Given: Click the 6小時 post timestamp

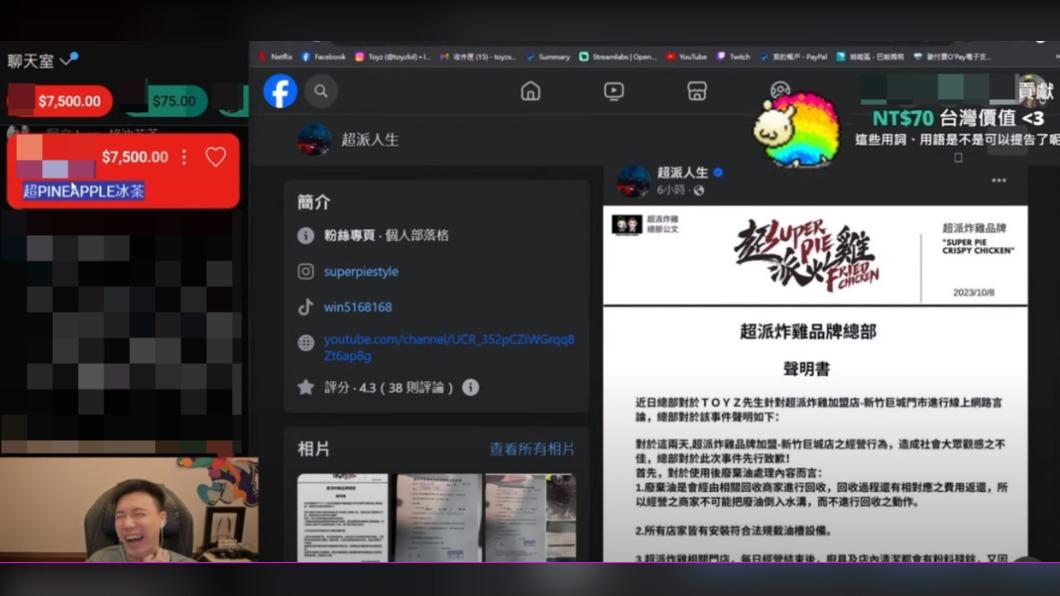Looking at the screenshot, I should coord(671,191).
